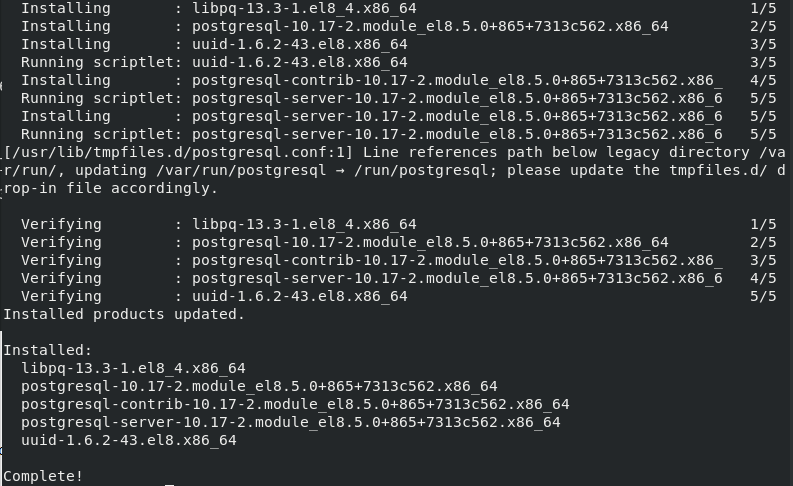Click installed postgresql-contrib-10.17-2 package name
Image resolution: width=793 pixels, height=486 pixels.
295,404
